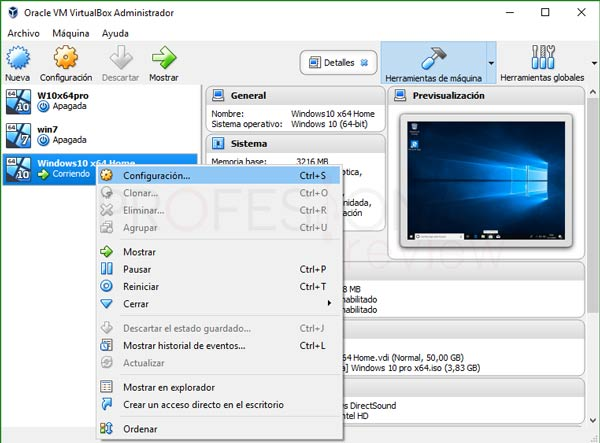Click the 'Corriendo' status text

pyautogui.click(x=71, y=174)
